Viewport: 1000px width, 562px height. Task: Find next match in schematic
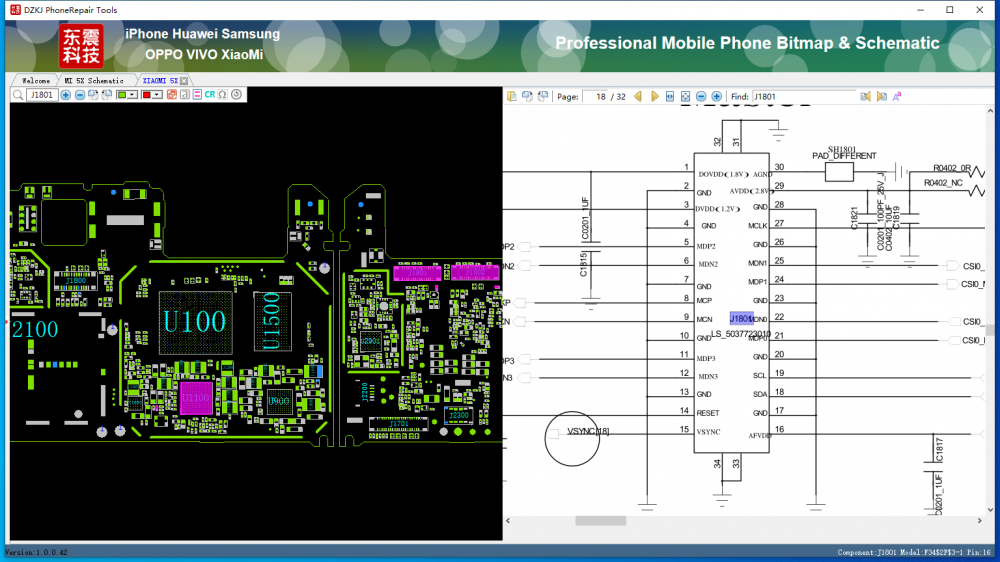[881, 97]
